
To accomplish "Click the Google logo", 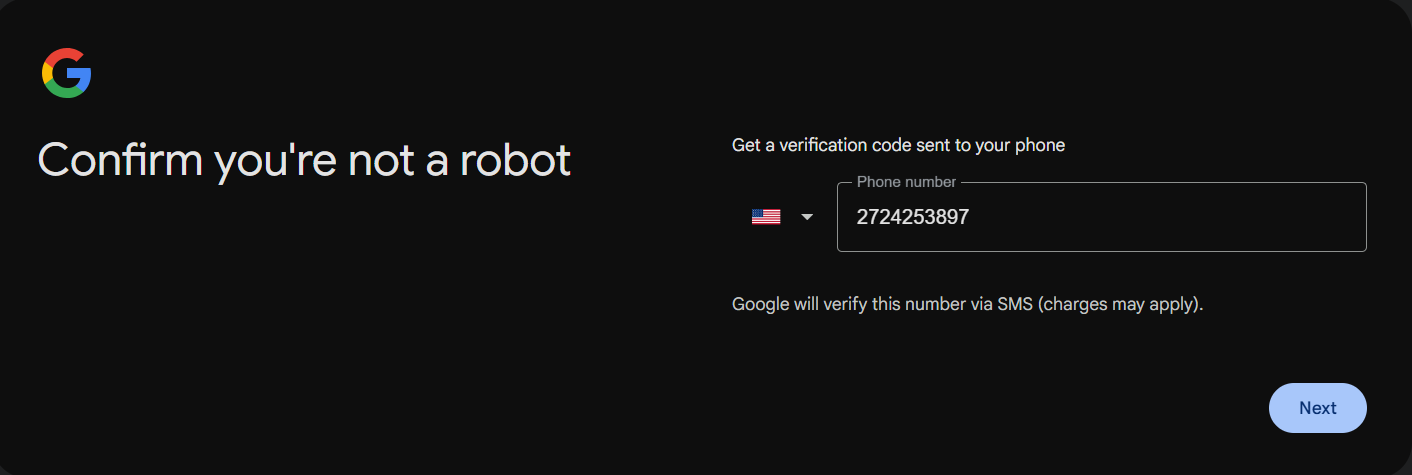I will 67,73.
